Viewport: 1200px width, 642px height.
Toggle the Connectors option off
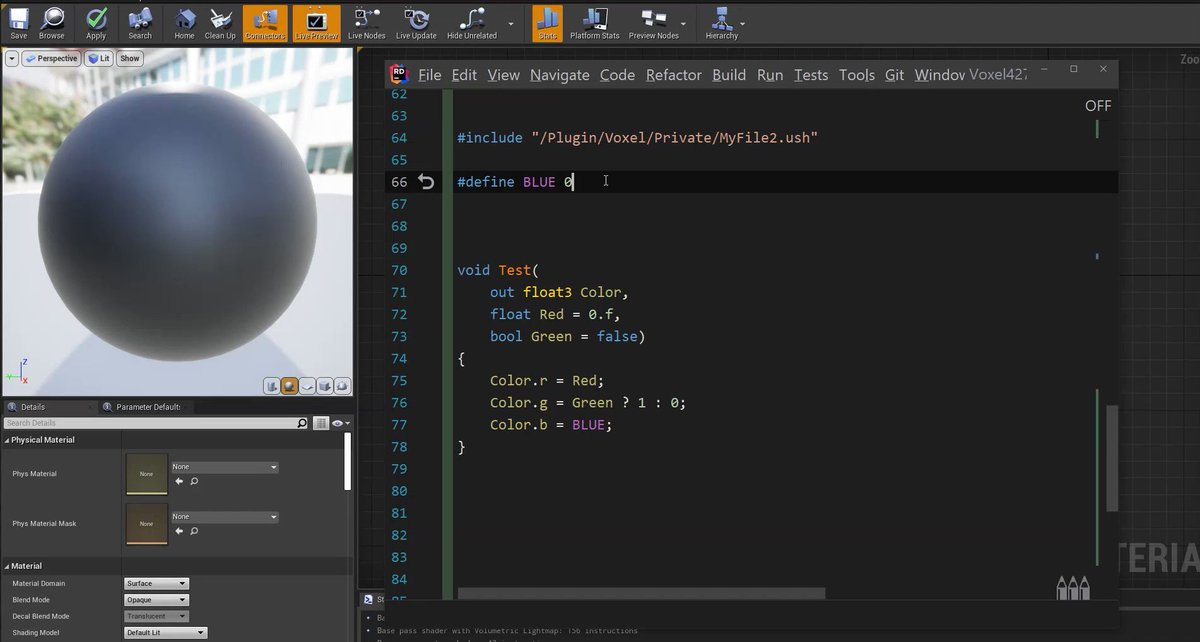point(265,23)
